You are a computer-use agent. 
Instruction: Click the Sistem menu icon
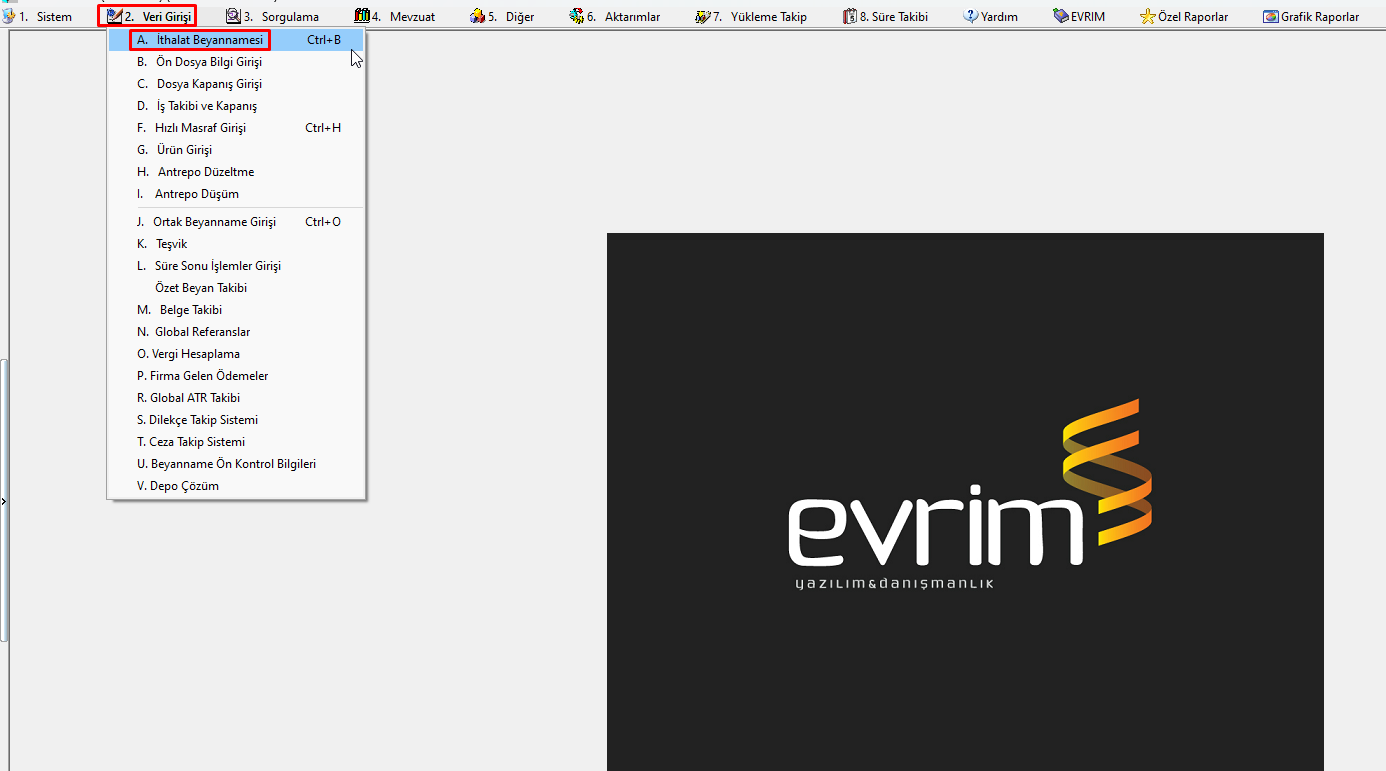8,16
